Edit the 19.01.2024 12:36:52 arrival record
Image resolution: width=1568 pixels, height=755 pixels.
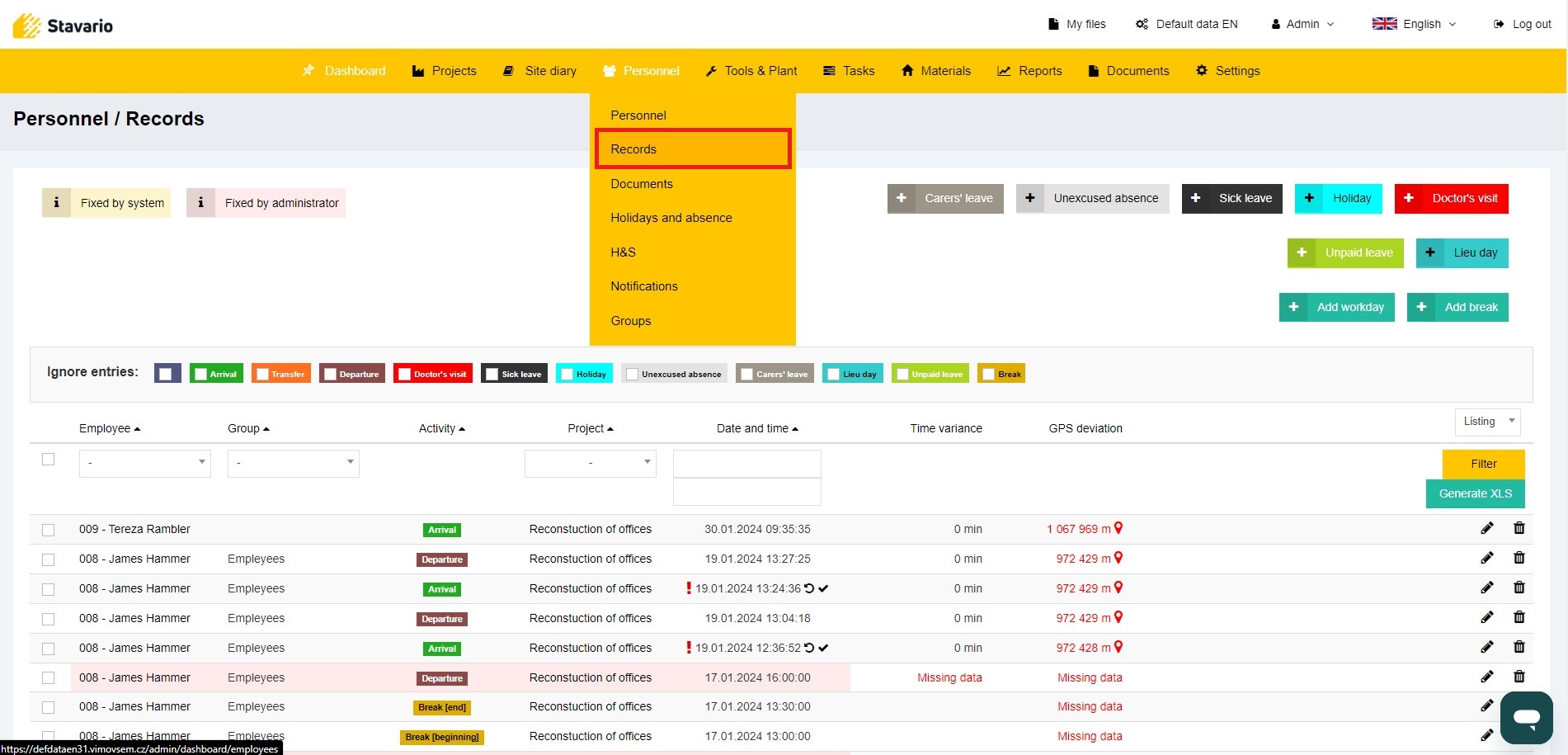coord(1487,647)
